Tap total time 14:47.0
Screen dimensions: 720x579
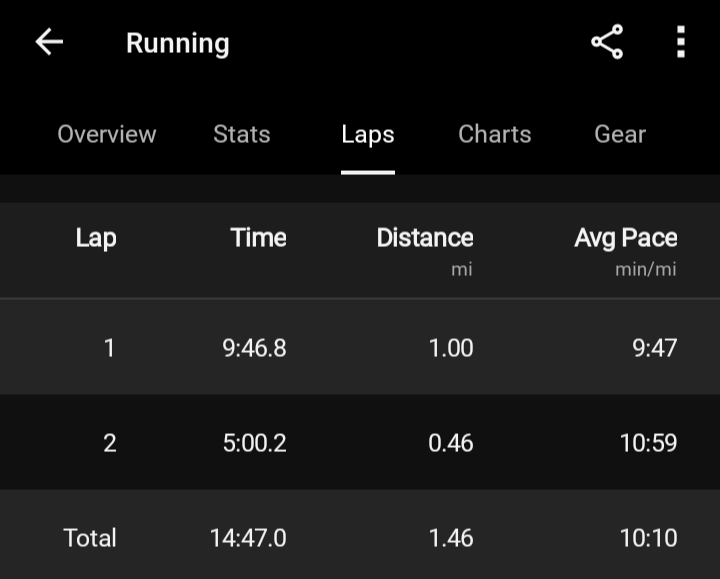[x=248, y=538]
